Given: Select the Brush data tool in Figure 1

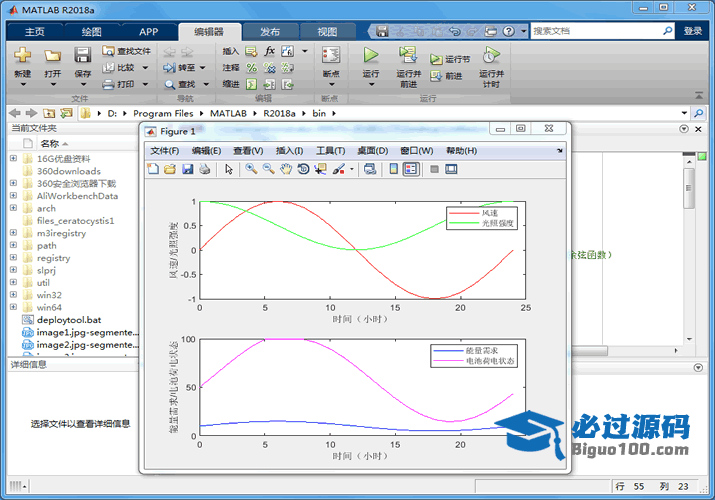Looking at the screenshot, I should 339,169.
